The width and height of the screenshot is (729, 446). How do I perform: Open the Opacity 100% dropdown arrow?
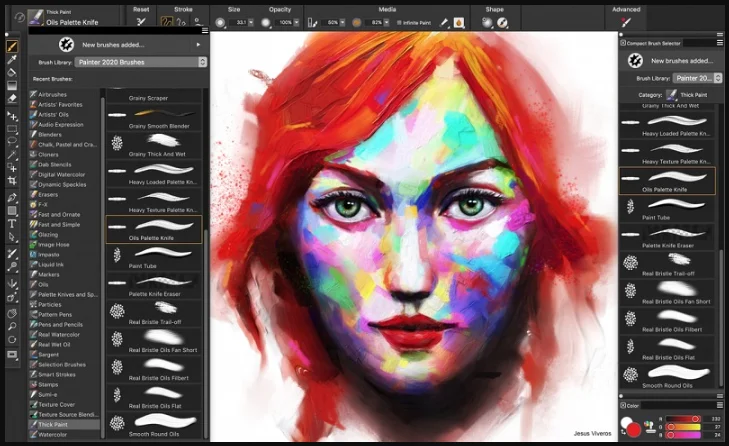coord(296,22)
